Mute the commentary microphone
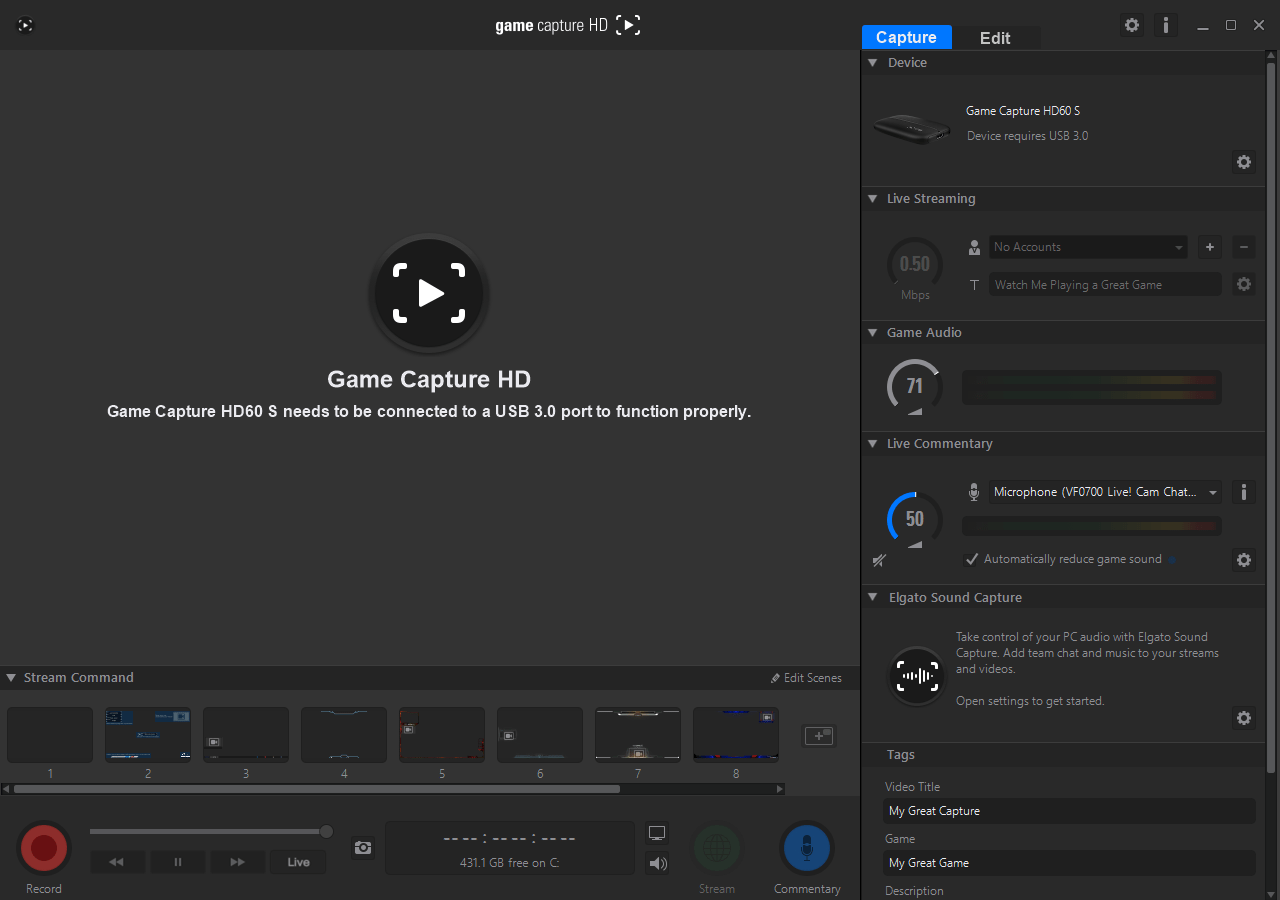 (878, 560)
